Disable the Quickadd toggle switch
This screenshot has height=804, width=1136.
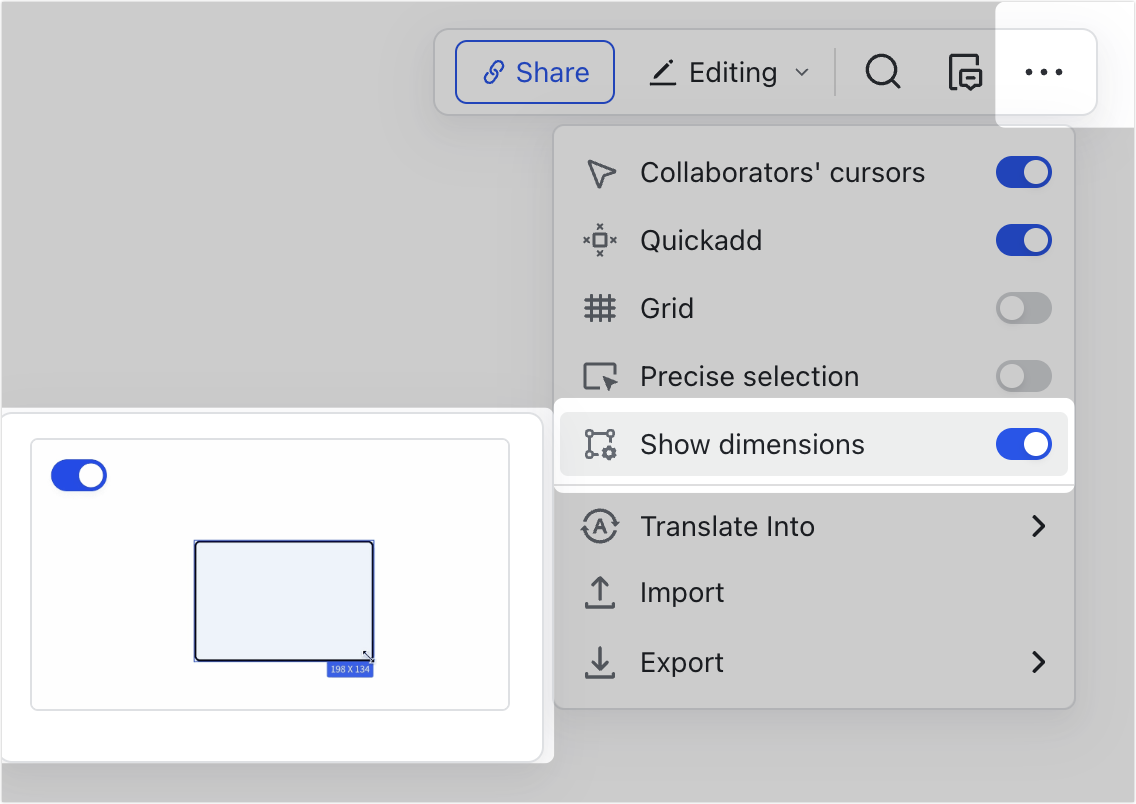[1023, 240]
